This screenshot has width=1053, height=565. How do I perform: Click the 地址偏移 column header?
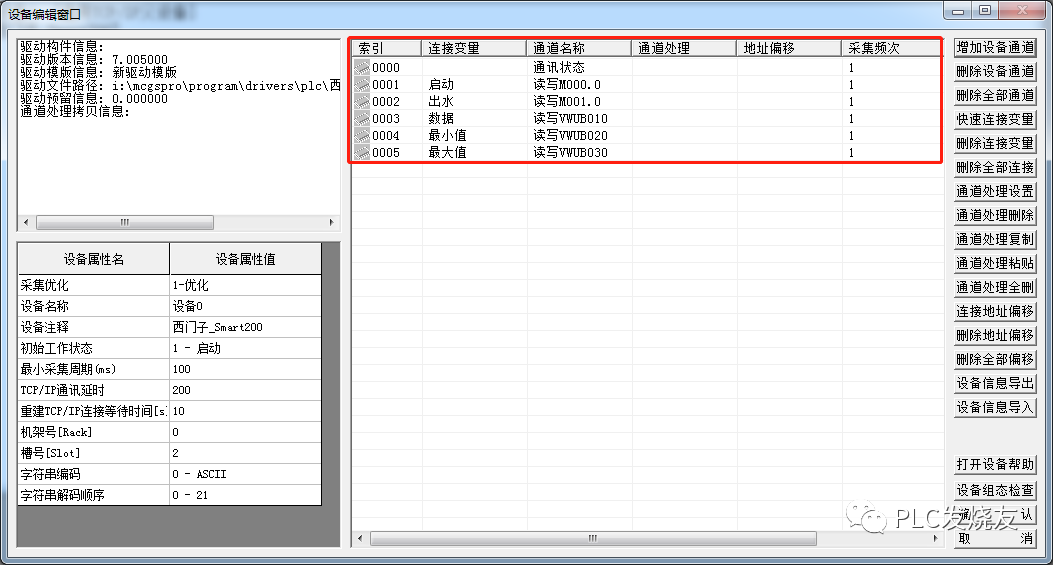(789, 48)
